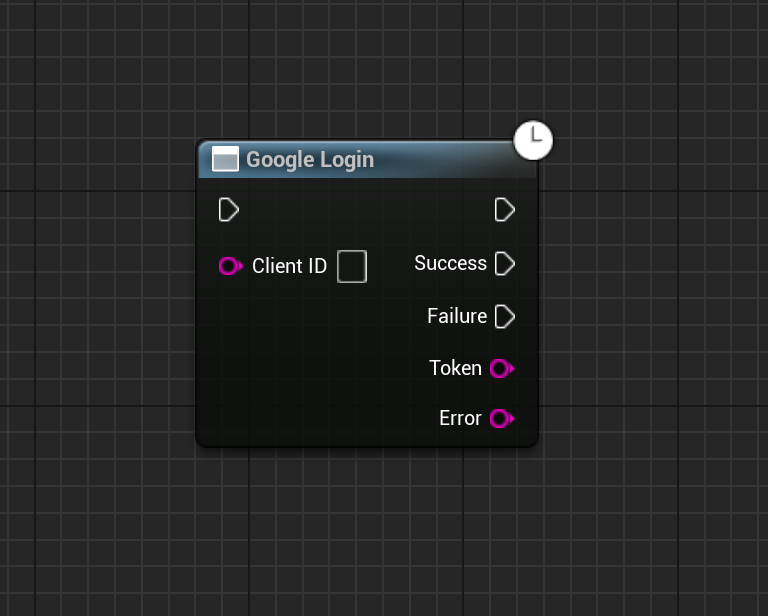Click into the Client ID text field
The image size is (768, 616).
[352, 266]
